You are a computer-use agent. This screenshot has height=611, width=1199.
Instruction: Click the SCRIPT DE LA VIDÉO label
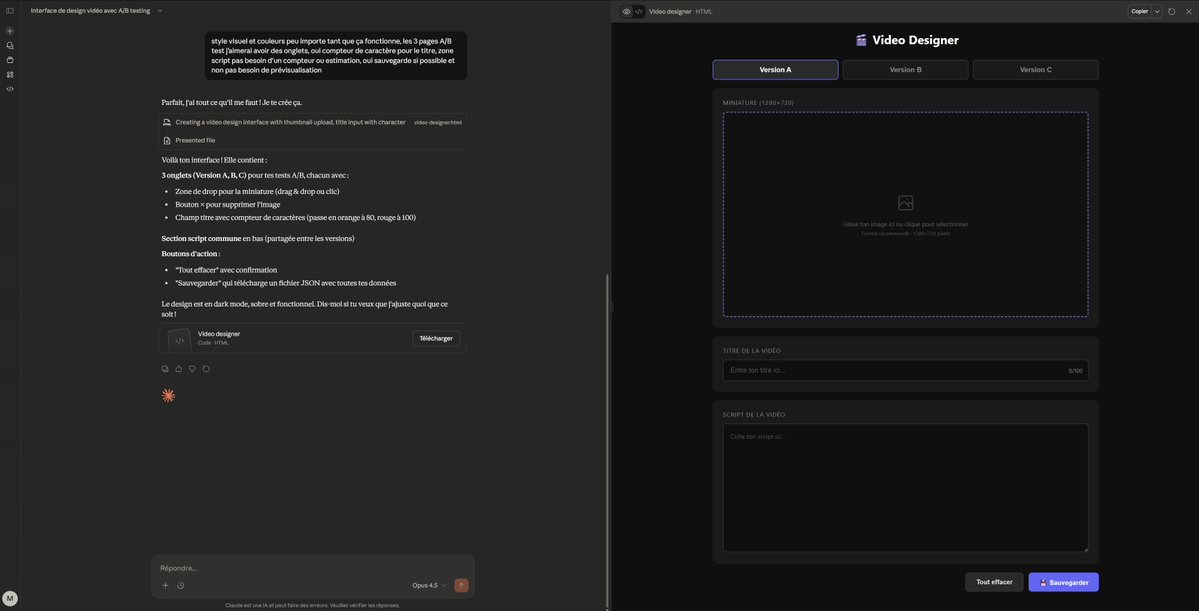(754, 414)
